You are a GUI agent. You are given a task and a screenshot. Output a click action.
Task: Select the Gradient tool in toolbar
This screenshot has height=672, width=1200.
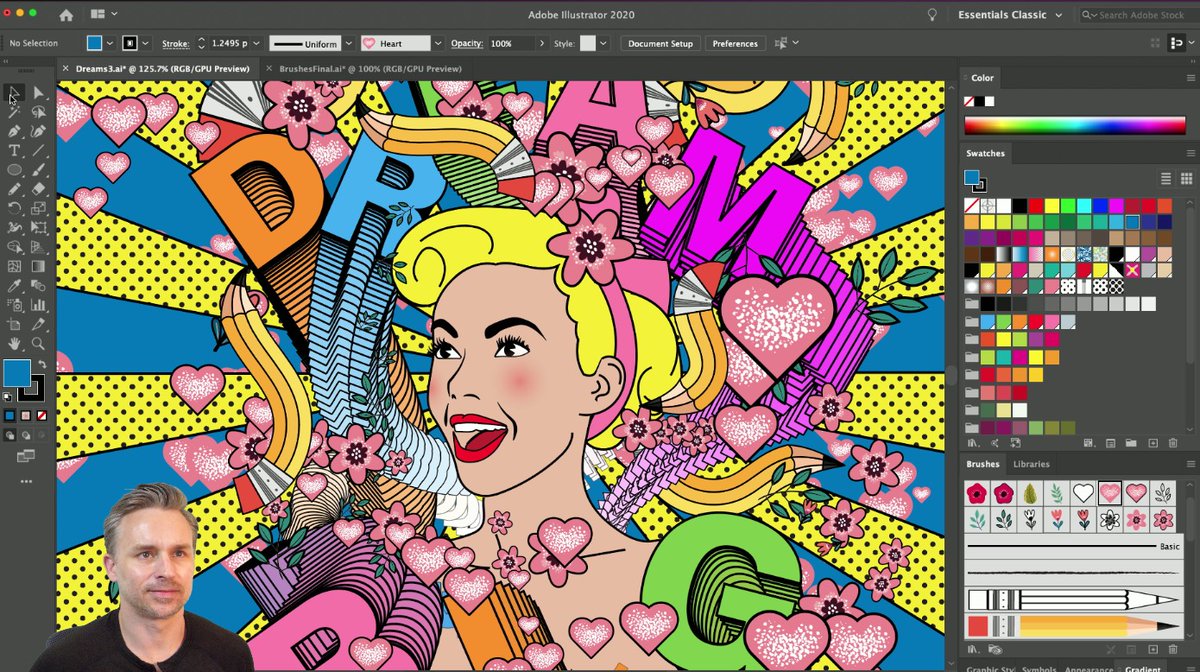coord(38,266)
